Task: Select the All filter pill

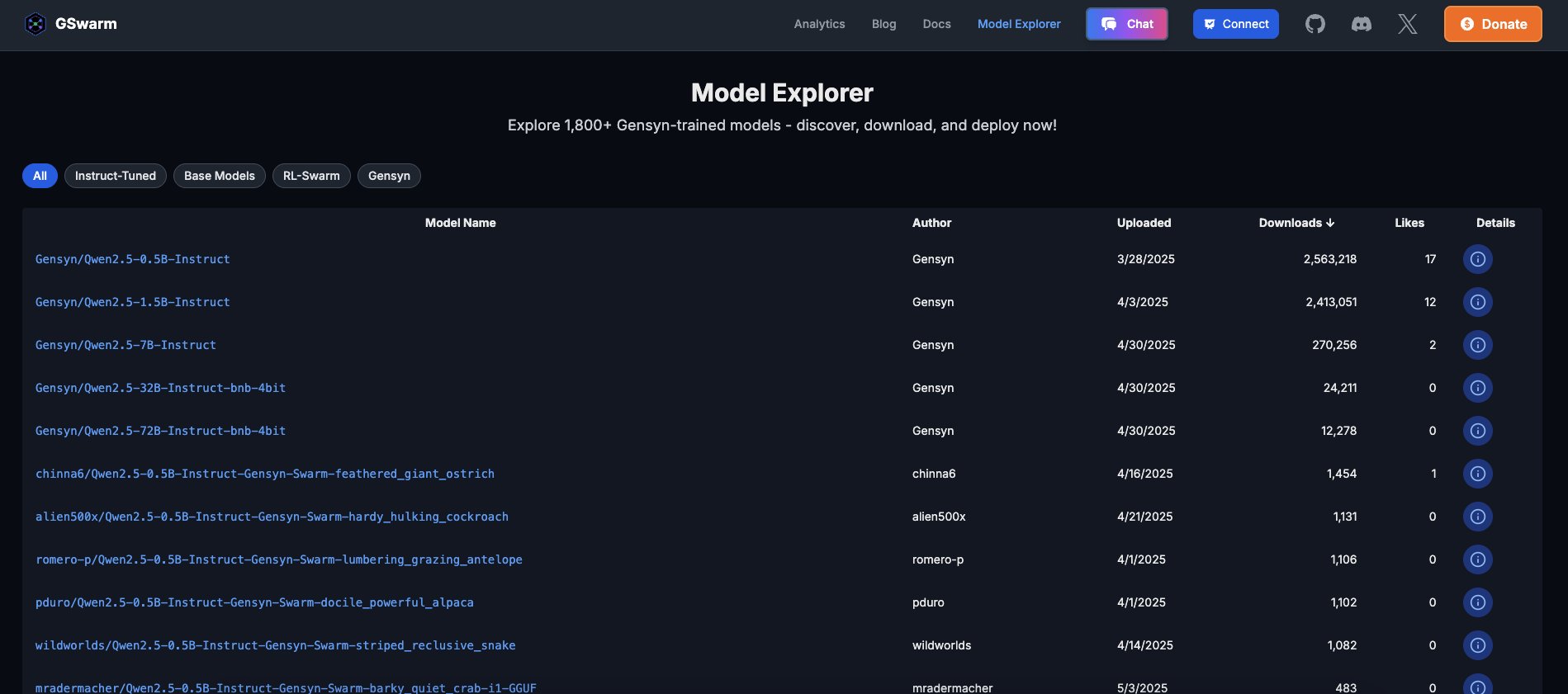Action: (x=40, y=176)
